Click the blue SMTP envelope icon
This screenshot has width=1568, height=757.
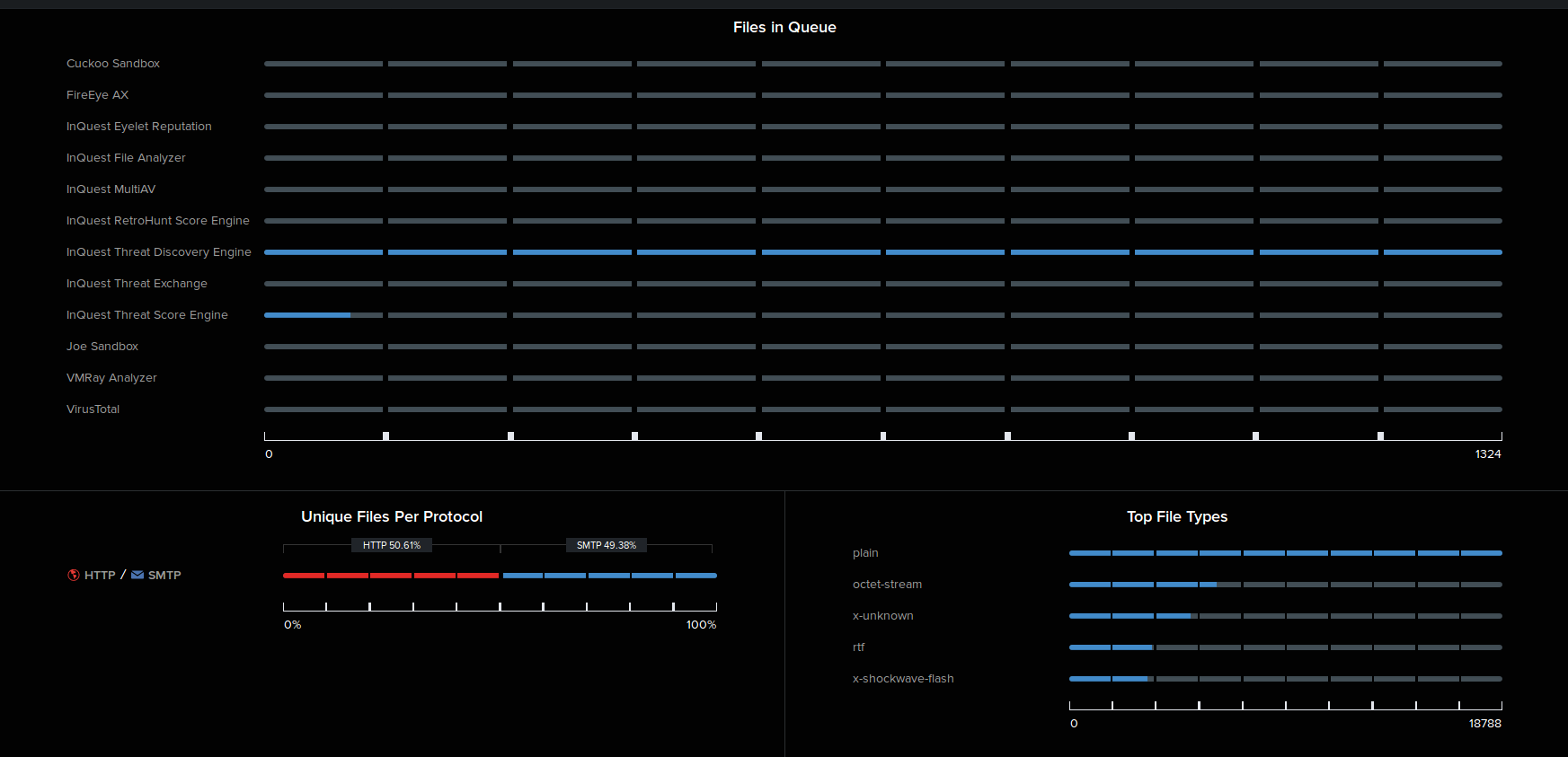click(137, 575)
